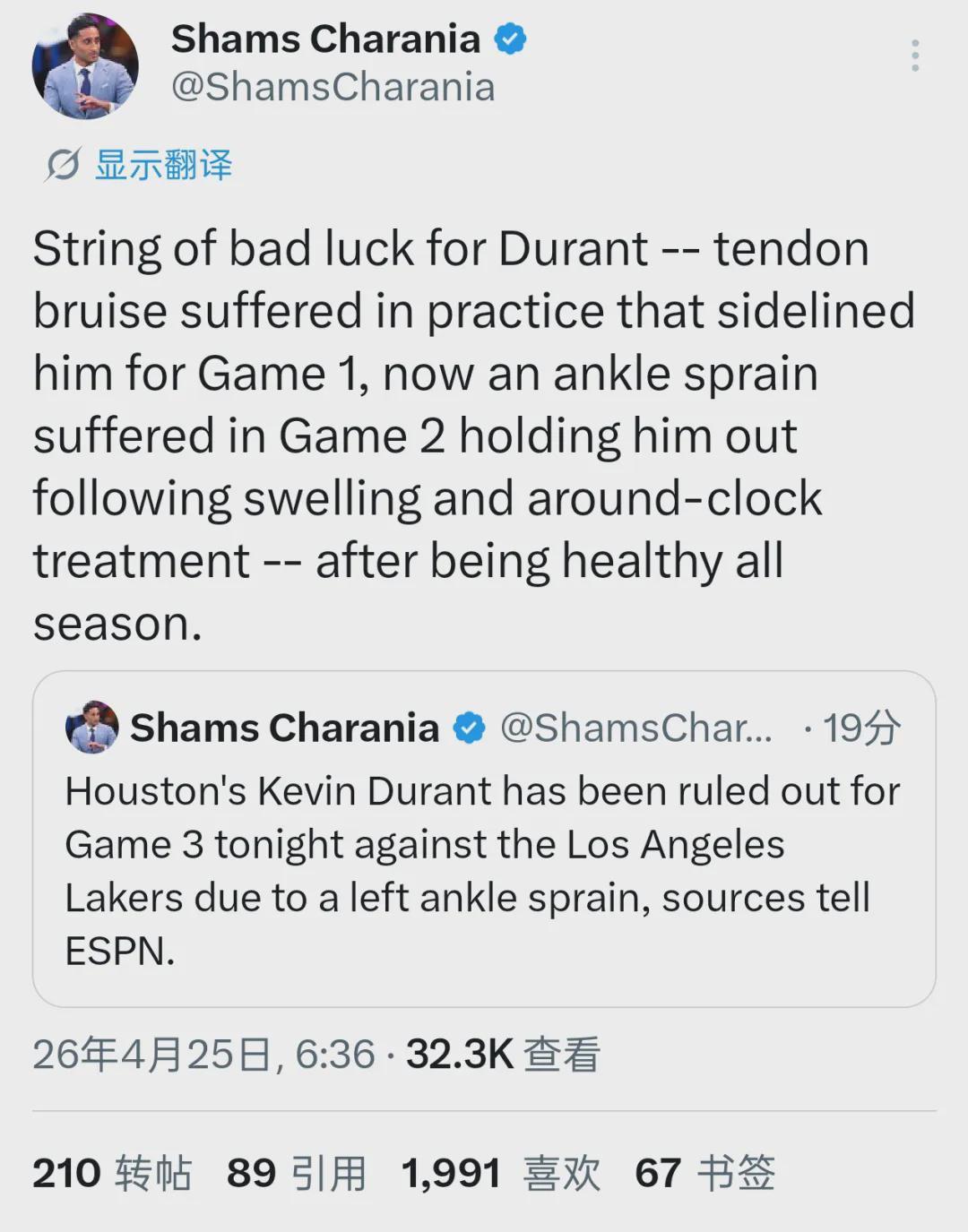The width and height of the screenshot is (968, 1232).
Task: Open the three-dot more options menu
Action: 914,56
